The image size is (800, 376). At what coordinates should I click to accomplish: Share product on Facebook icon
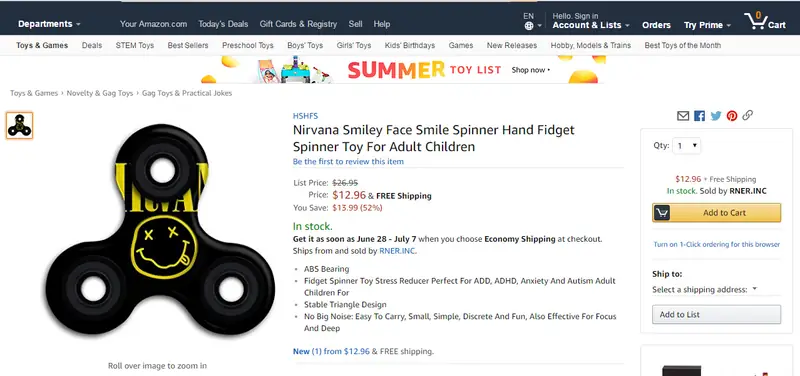pyautogui.click(x=699, y=116)
